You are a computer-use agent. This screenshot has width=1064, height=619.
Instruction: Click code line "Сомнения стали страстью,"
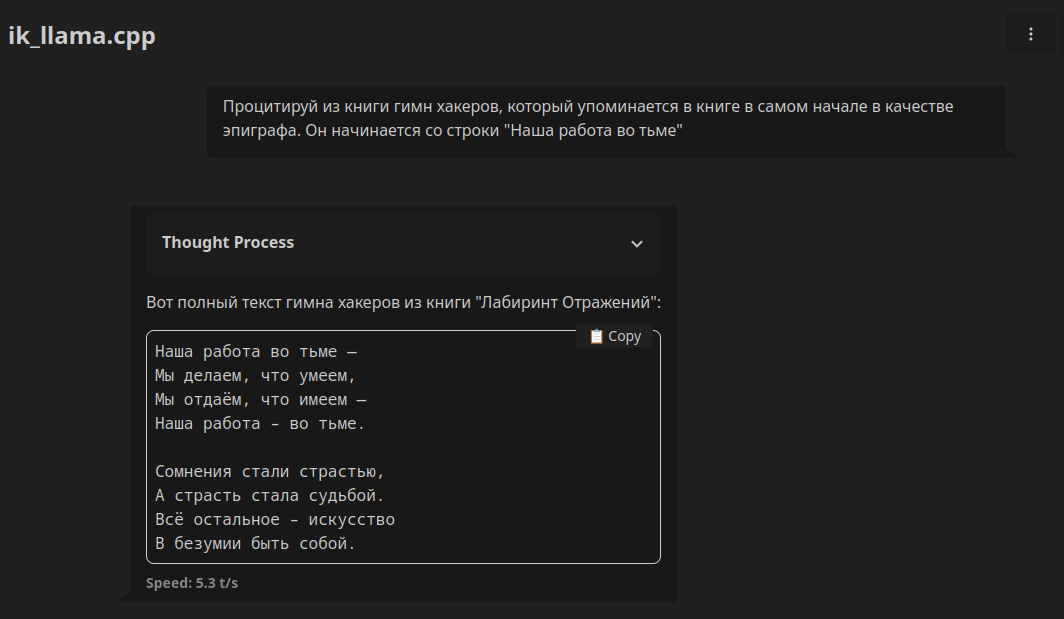(270, 472)
